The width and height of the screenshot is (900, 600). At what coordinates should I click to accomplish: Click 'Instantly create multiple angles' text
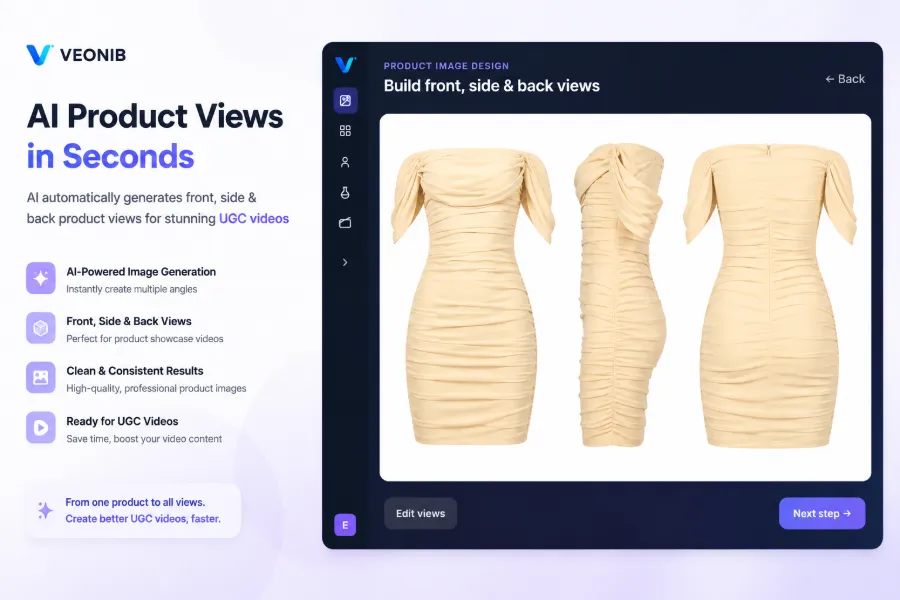pos(131,289)
